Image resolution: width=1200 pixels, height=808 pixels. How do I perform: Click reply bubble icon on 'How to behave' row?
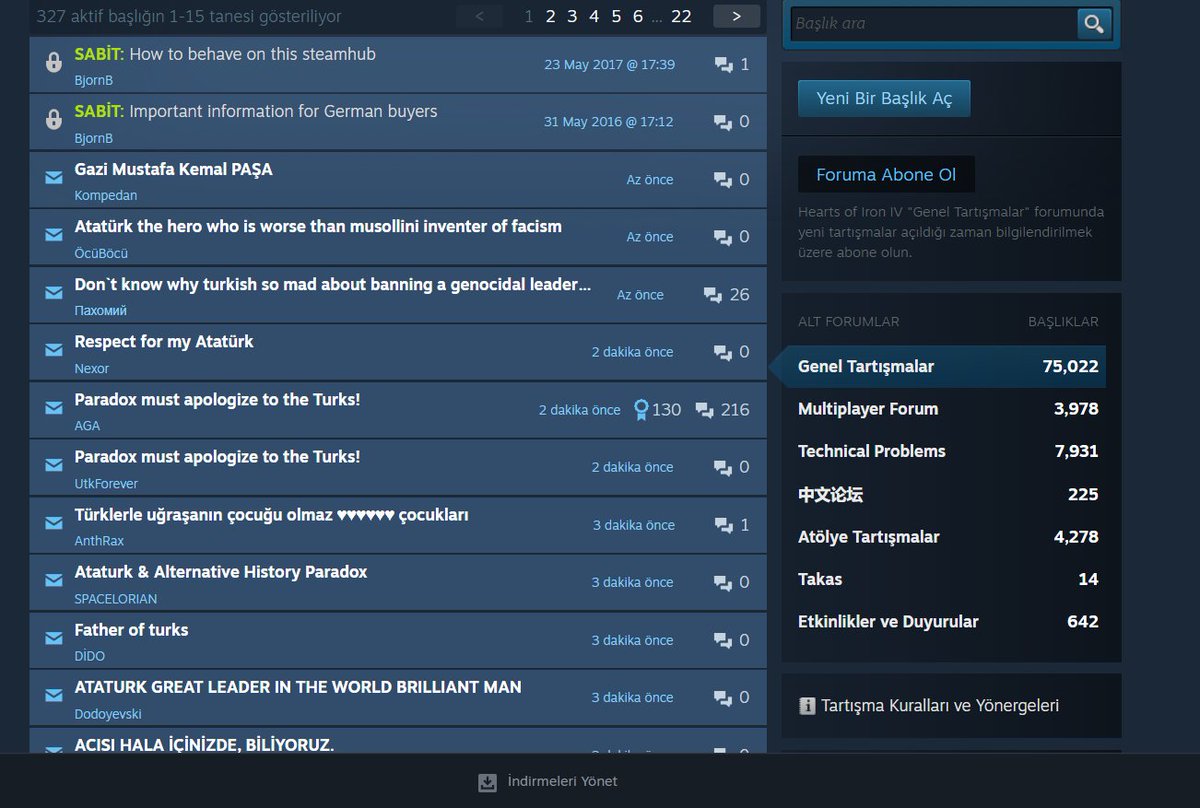click(724, 65)
